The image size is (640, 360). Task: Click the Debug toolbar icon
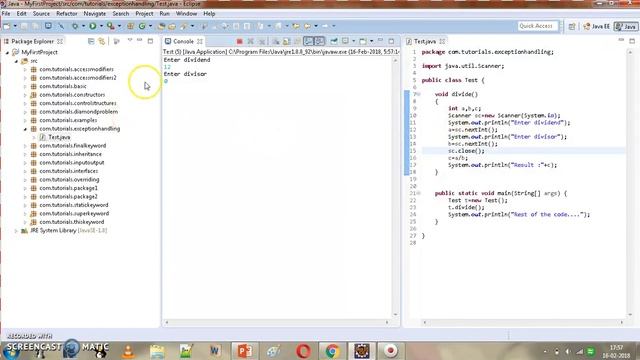coord(75,26)
